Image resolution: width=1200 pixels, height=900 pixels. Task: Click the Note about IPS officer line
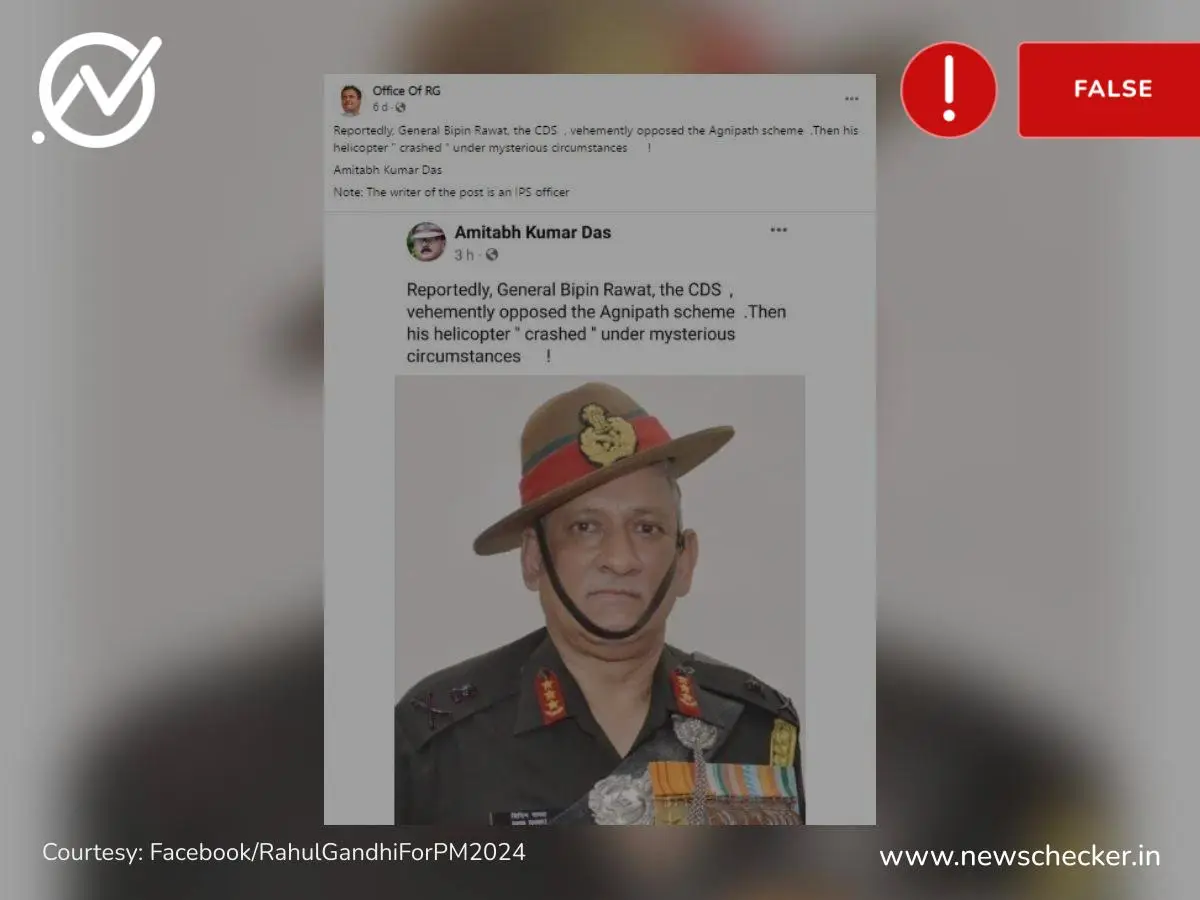[x=451, y=192]
